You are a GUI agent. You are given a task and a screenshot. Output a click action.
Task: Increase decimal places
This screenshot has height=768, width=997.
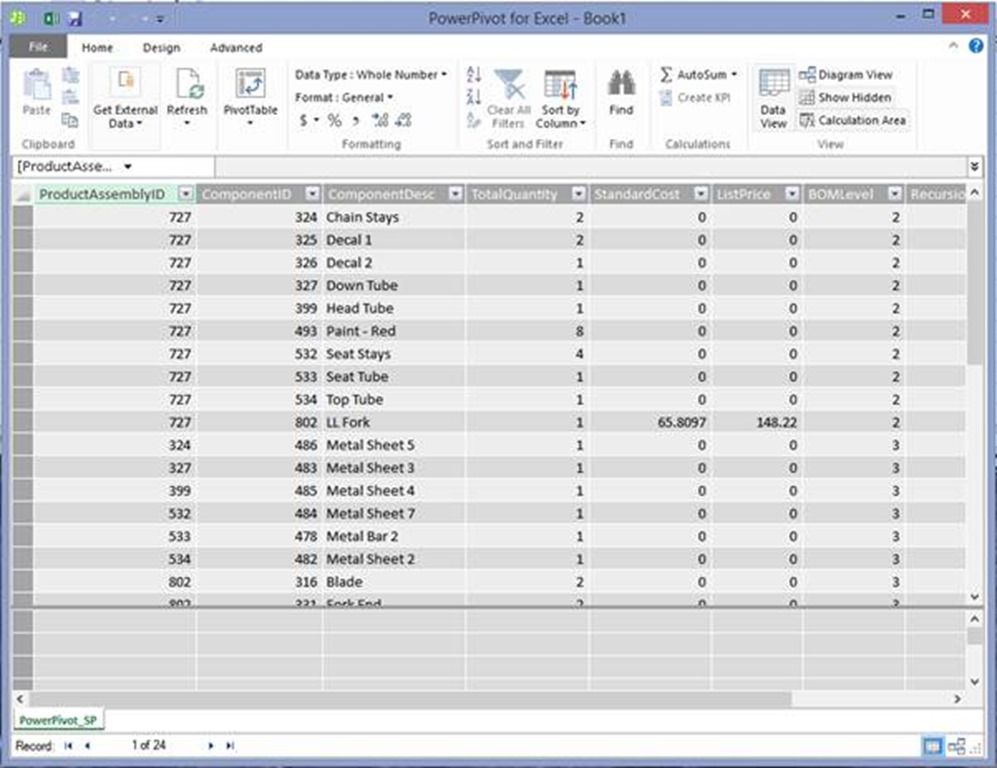coord(380,120)
